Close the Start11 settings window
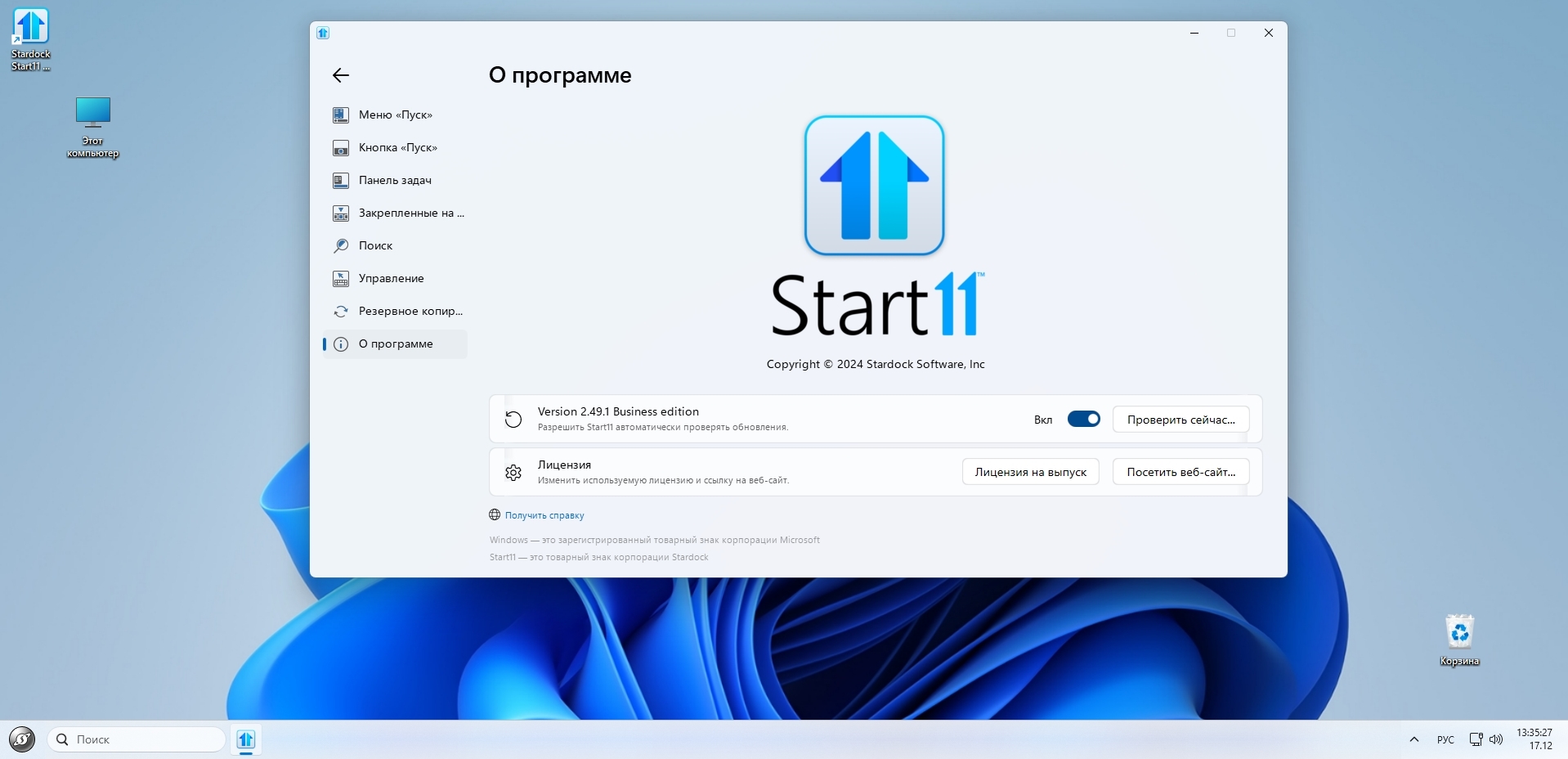Screen dimensions: 1568x759 [1269, 33]
